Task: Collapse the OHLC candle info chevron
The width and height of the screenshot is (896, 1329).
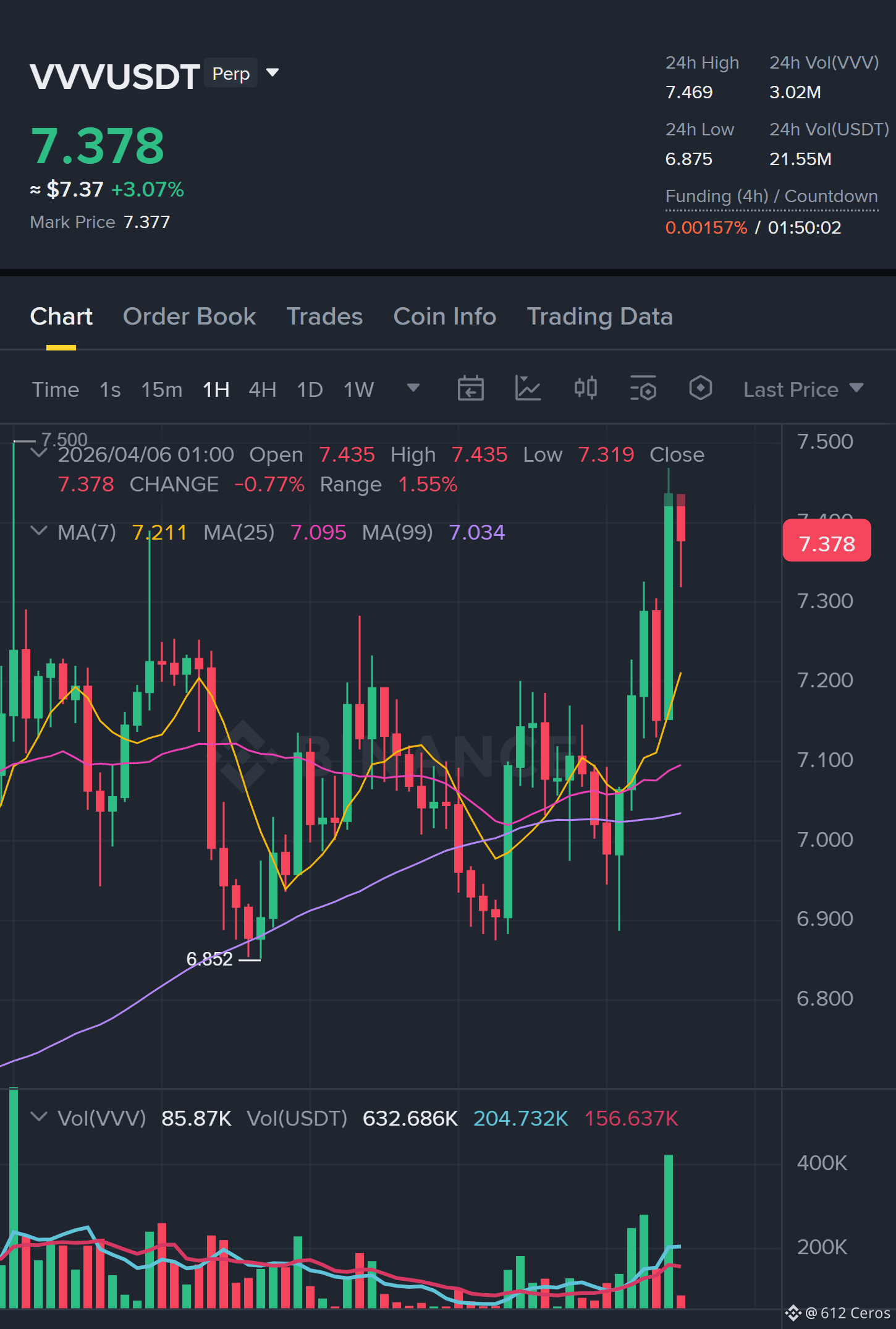Action: [x=39, y=453]
